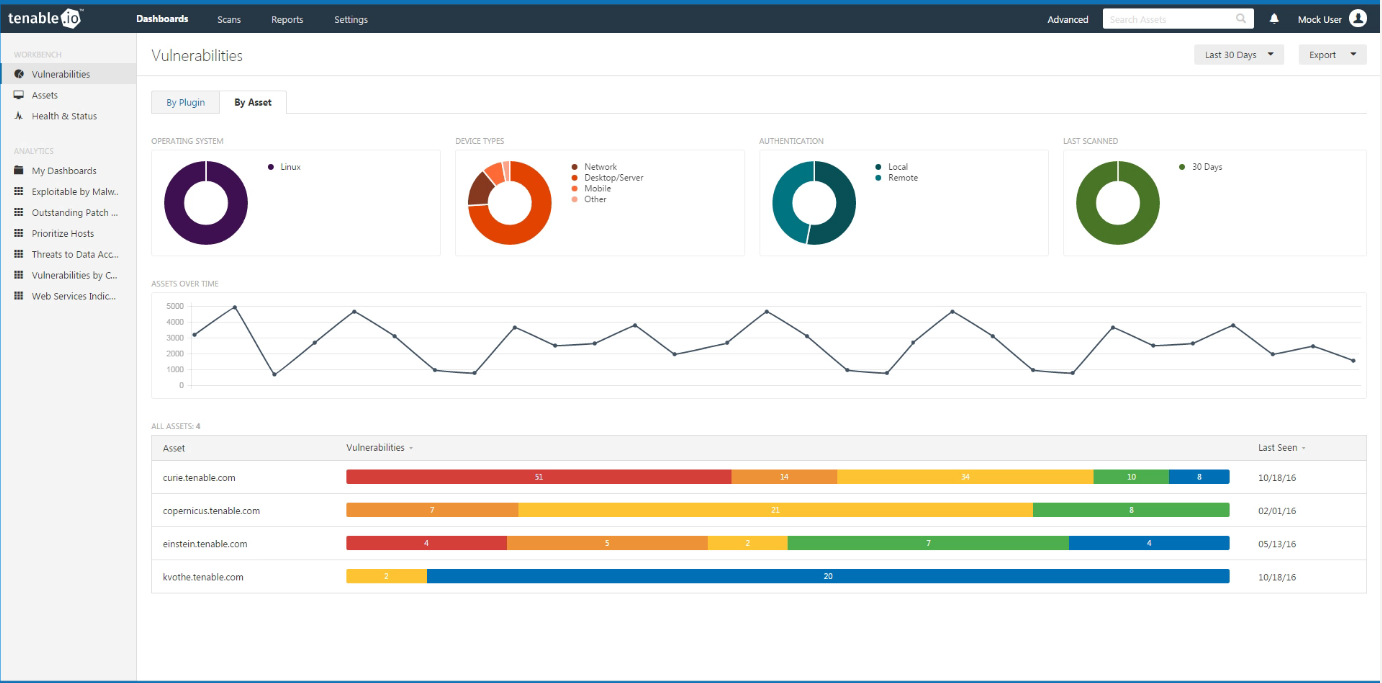The height and width of the screenshot is (683, 1382).
Task: Click the blue 20 segment in kvothe's bar
Action: (828, 576)
